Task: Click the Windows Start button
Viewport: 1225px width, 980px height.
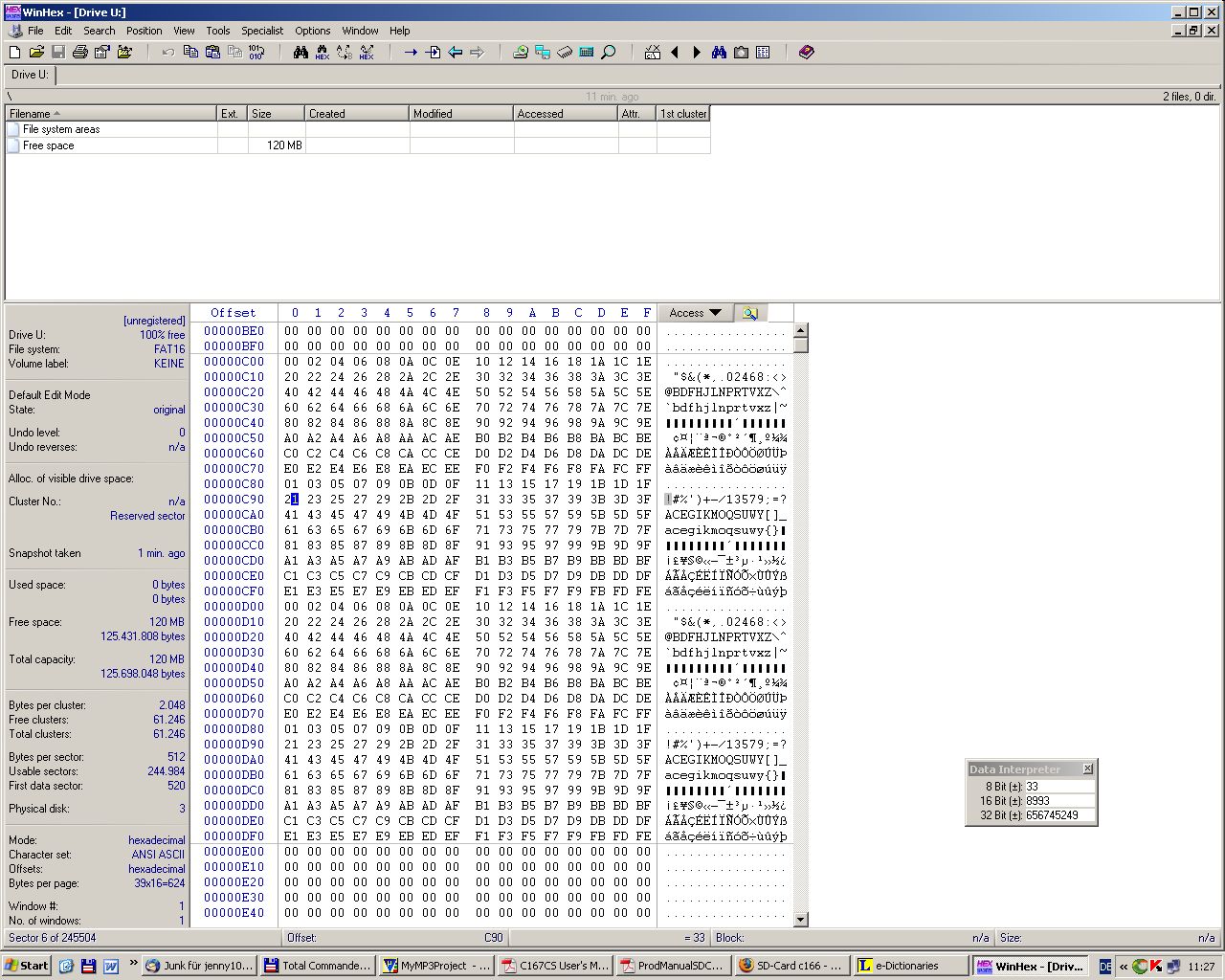Action: 27,966
